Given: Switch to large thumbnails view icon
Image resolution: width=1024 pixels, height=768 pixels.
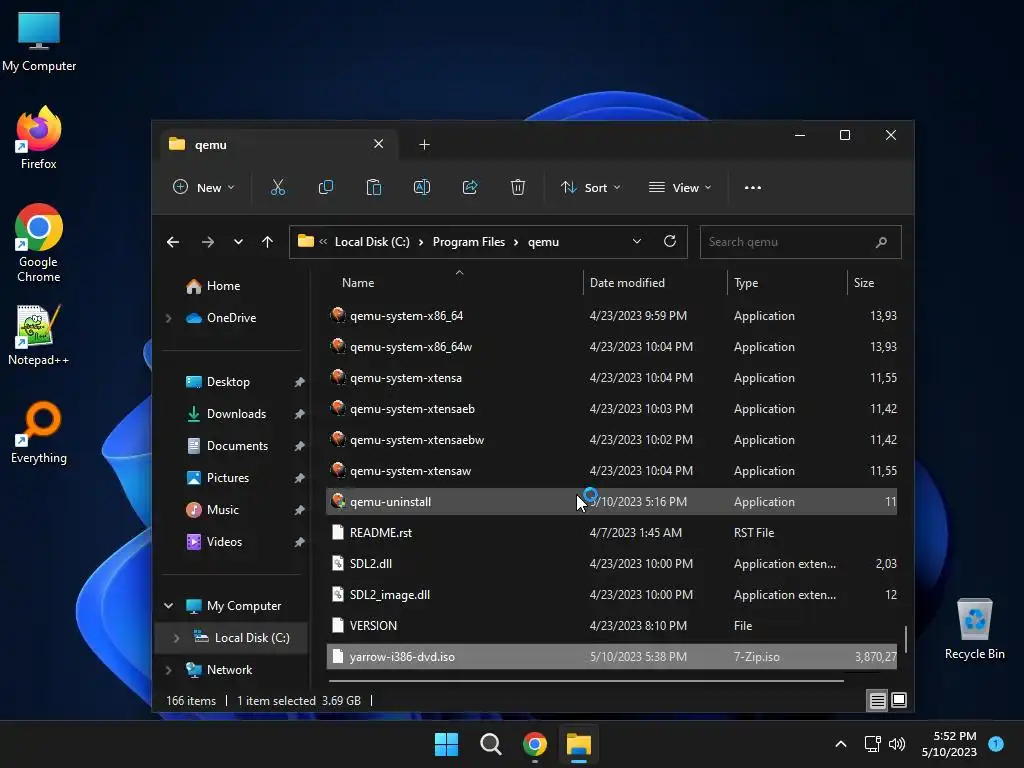Looking at the screenshot, I should coord(899,701).
